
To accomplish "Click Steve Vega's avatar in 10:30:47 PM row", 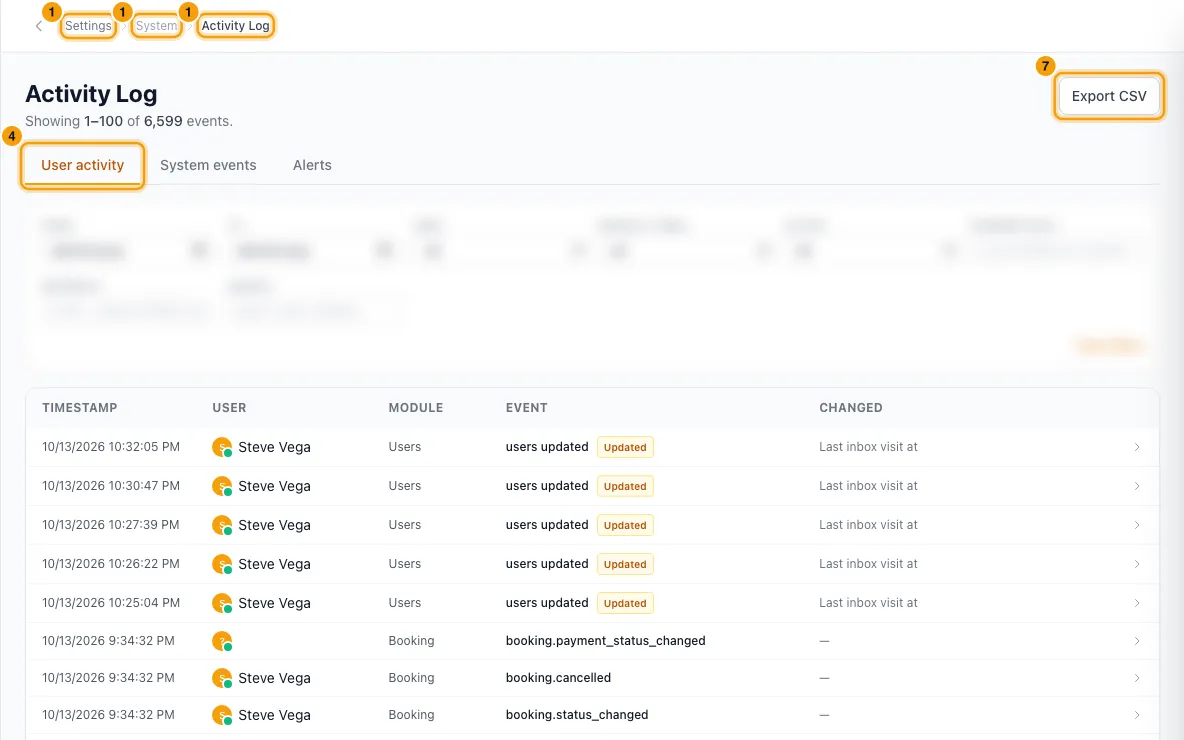I will [222, 486].
